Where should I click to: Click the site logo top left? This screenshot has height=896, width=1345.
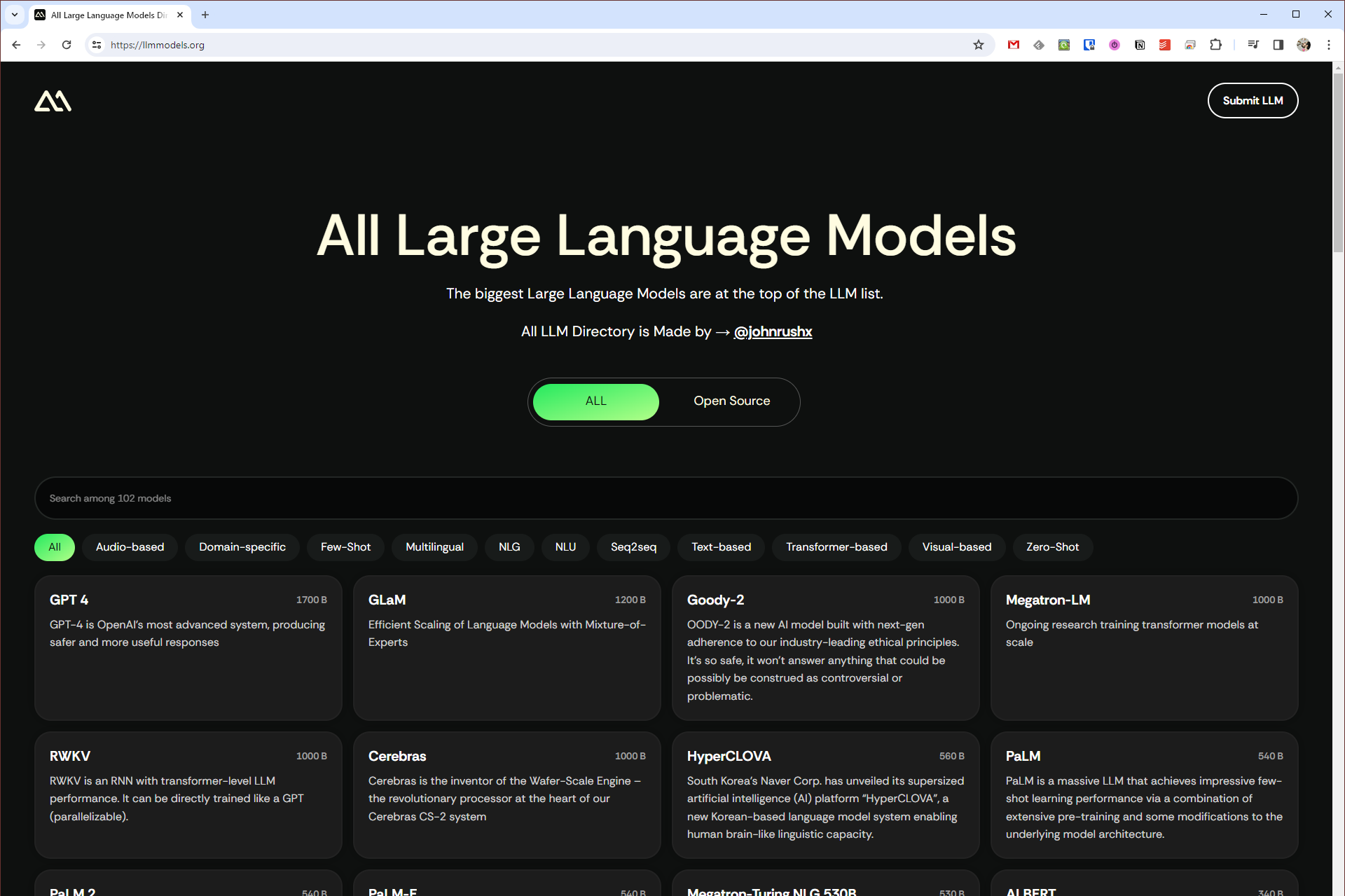point(53,101)
